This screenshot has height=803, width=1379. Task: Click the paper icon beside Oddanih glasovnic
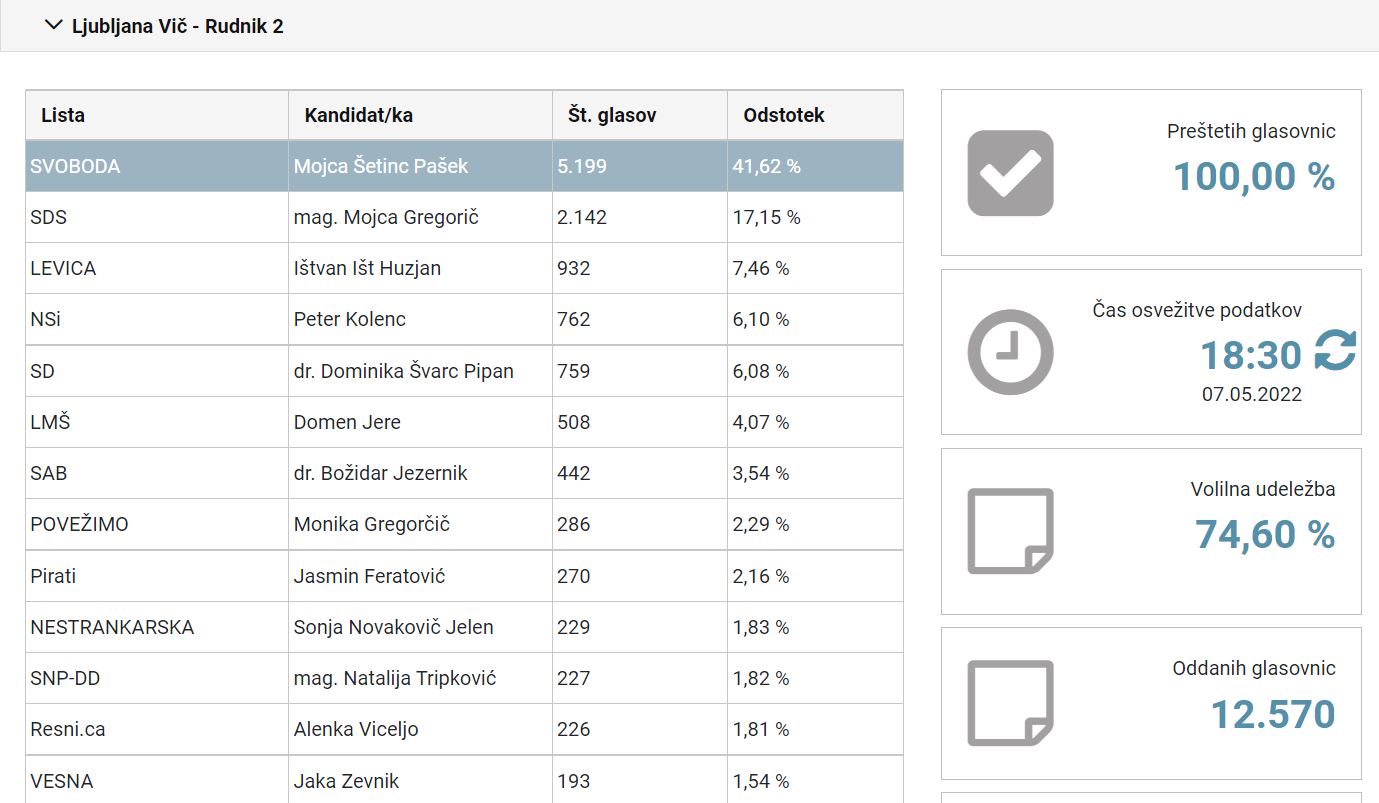[1010, 703]
